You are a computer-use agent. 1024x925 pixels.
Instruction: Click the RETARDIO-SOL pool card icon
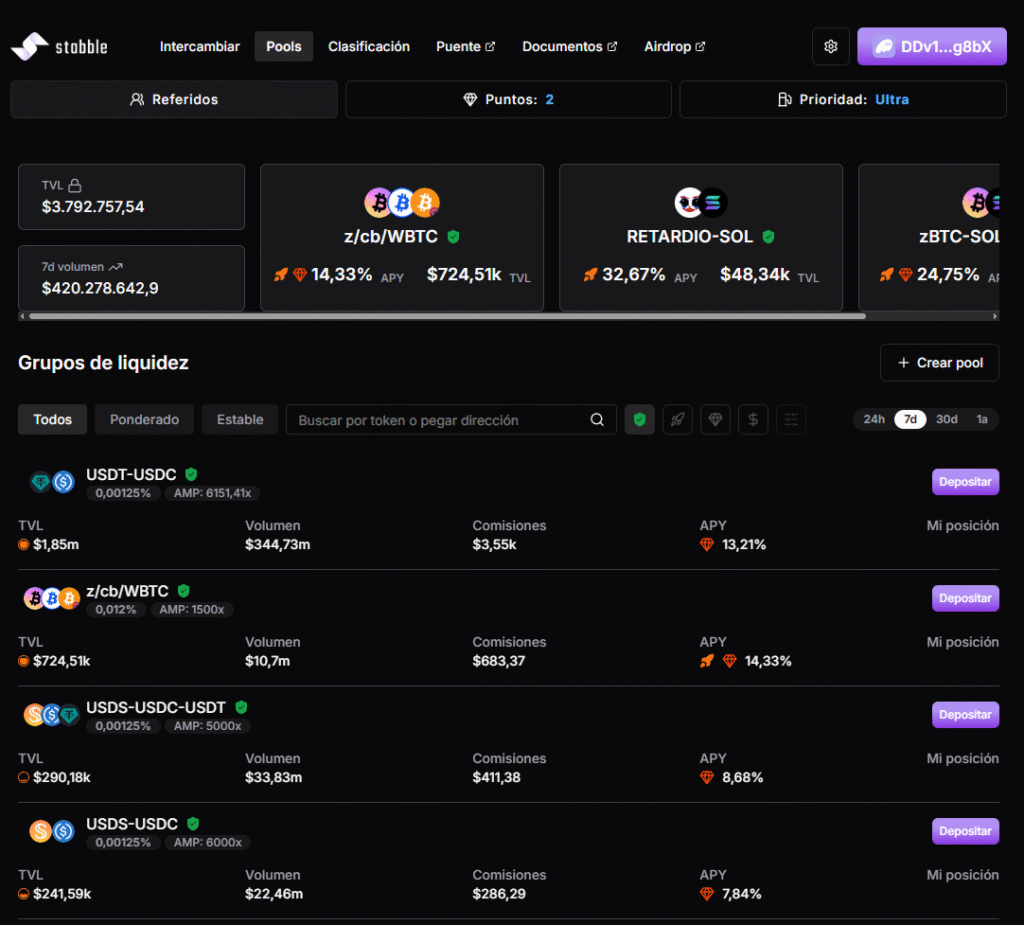(700, 203)
